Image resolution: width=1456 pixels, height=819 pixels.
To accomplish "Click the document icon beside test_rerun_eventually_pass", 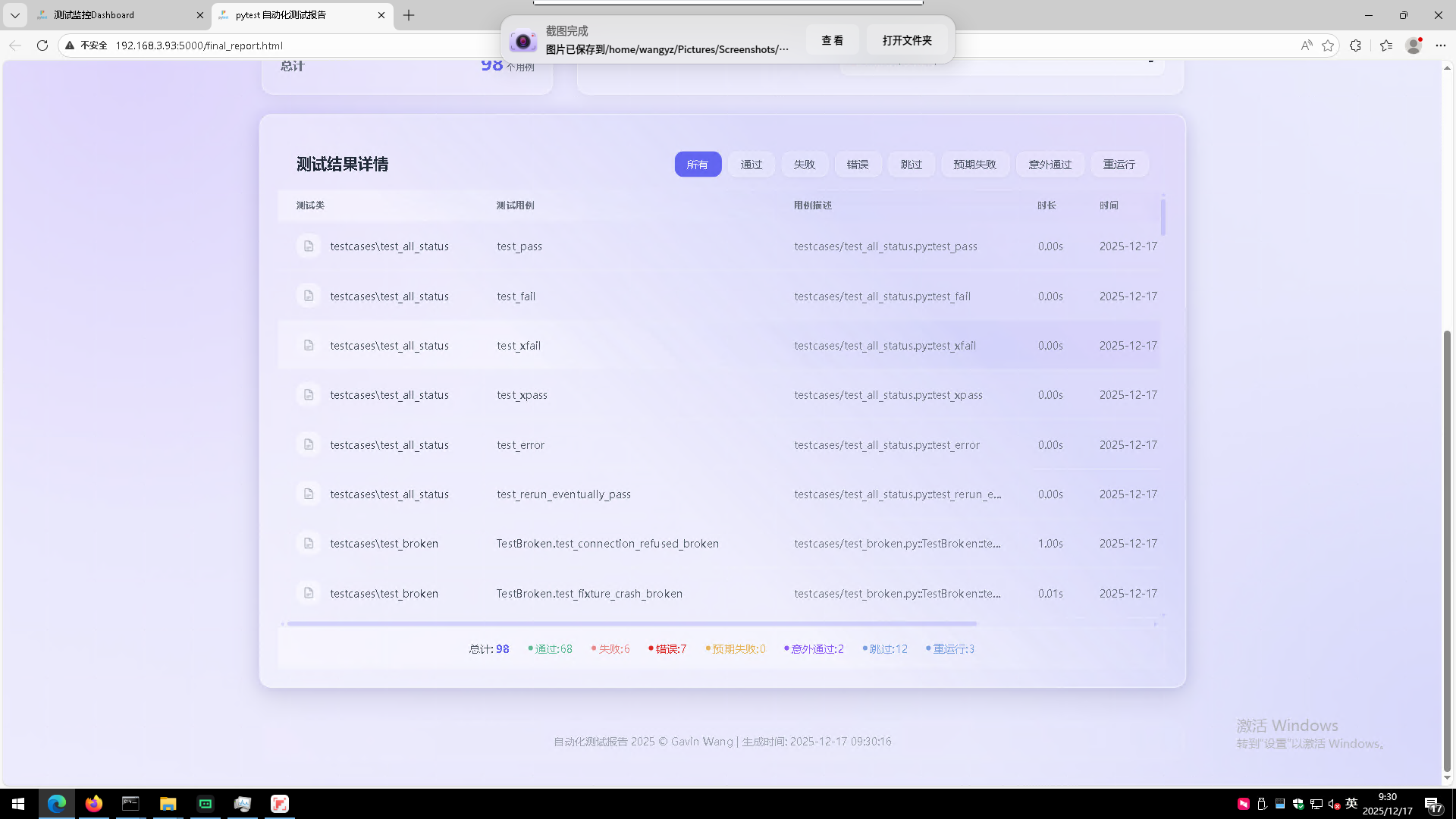I will [309, 494].
